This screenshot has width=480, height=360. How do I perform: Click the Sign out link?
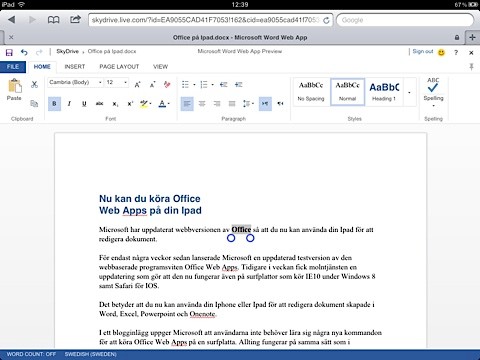423,51
